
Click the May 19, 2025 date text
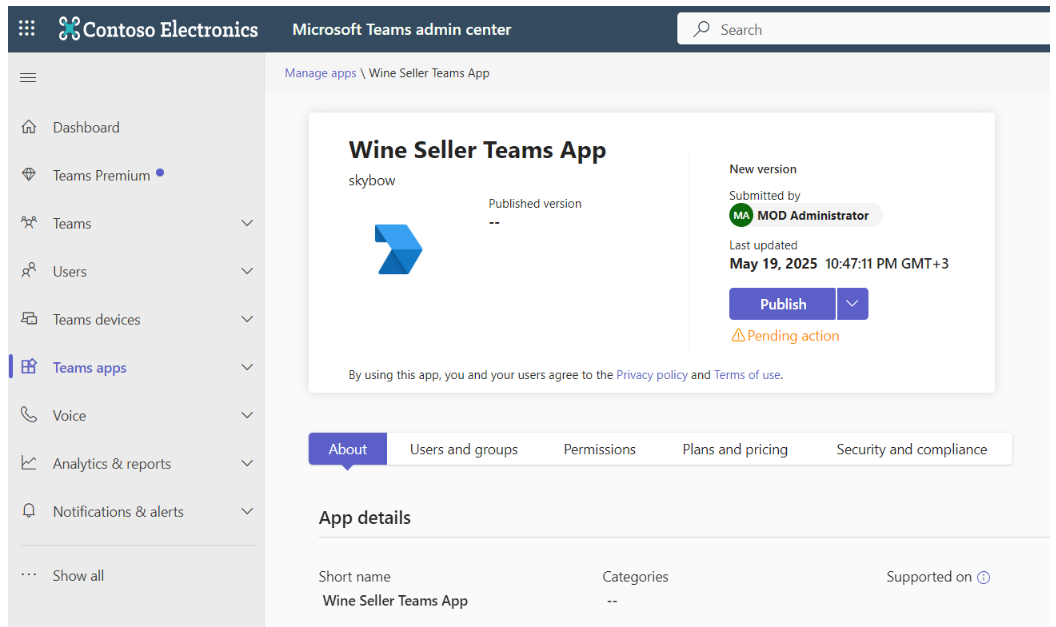click(773, 263)
